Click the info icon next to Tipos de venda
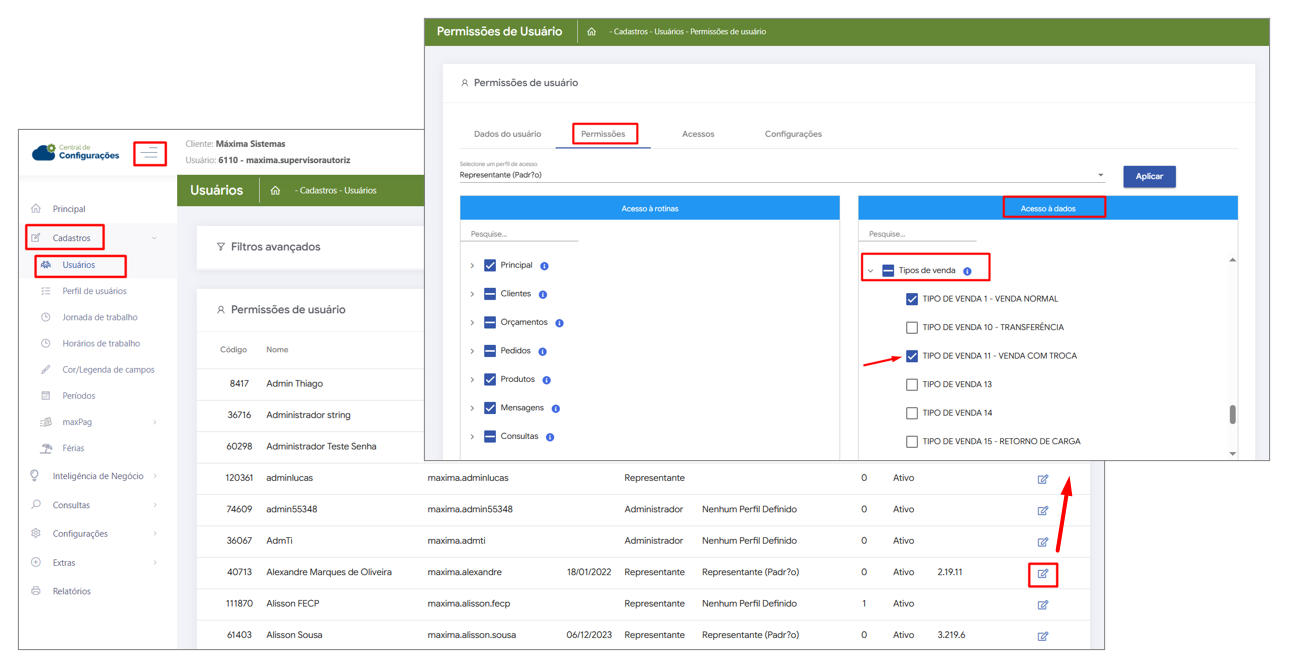The image size is (1289, 671). 967,271
